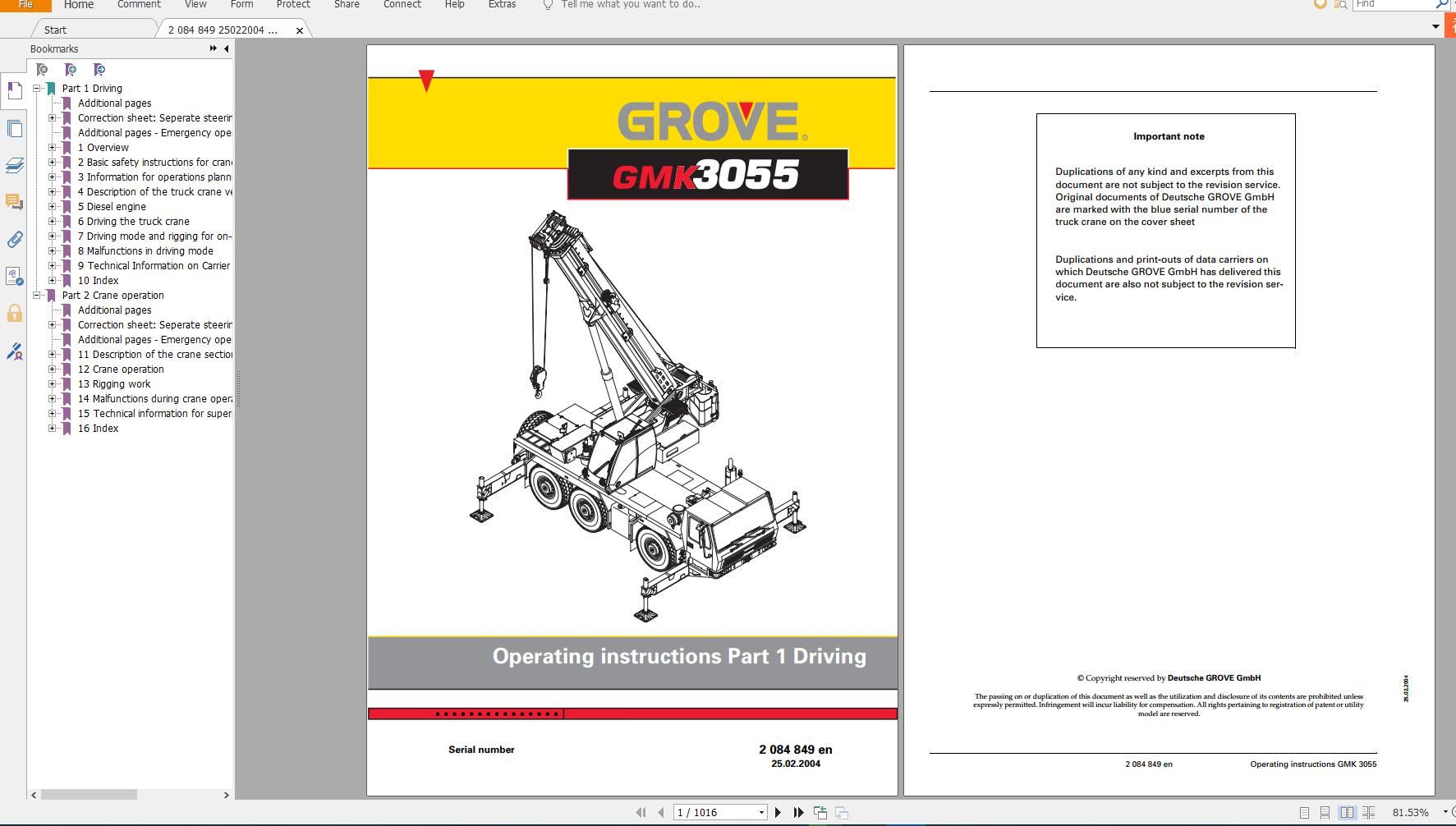
Task: Open the Pages thumbnails panel icon
Action: pos(14,129)
